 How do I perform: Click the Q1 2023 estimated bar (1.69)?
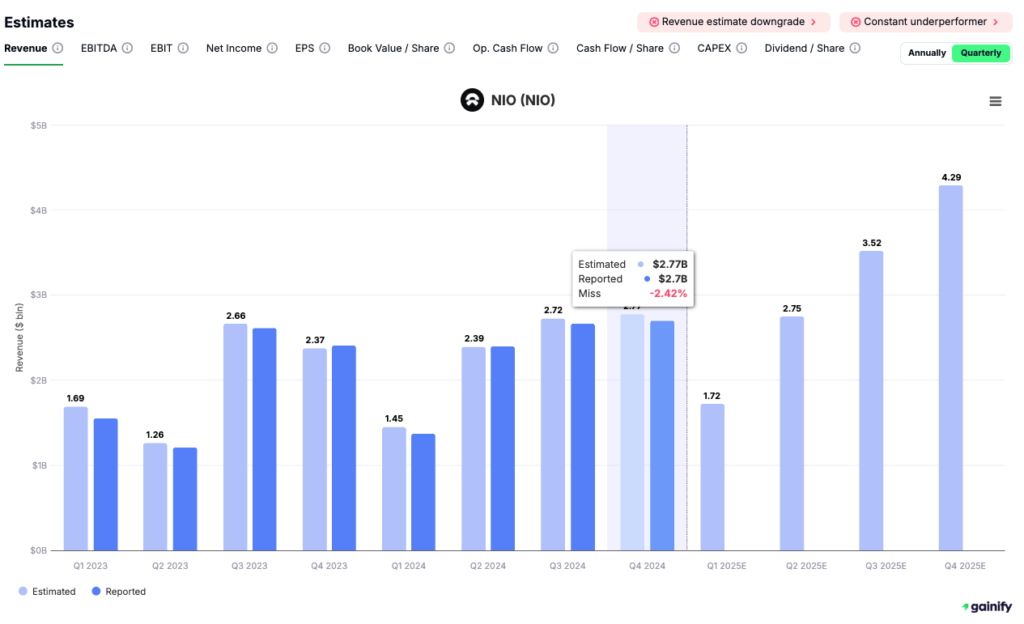(76, 478)
